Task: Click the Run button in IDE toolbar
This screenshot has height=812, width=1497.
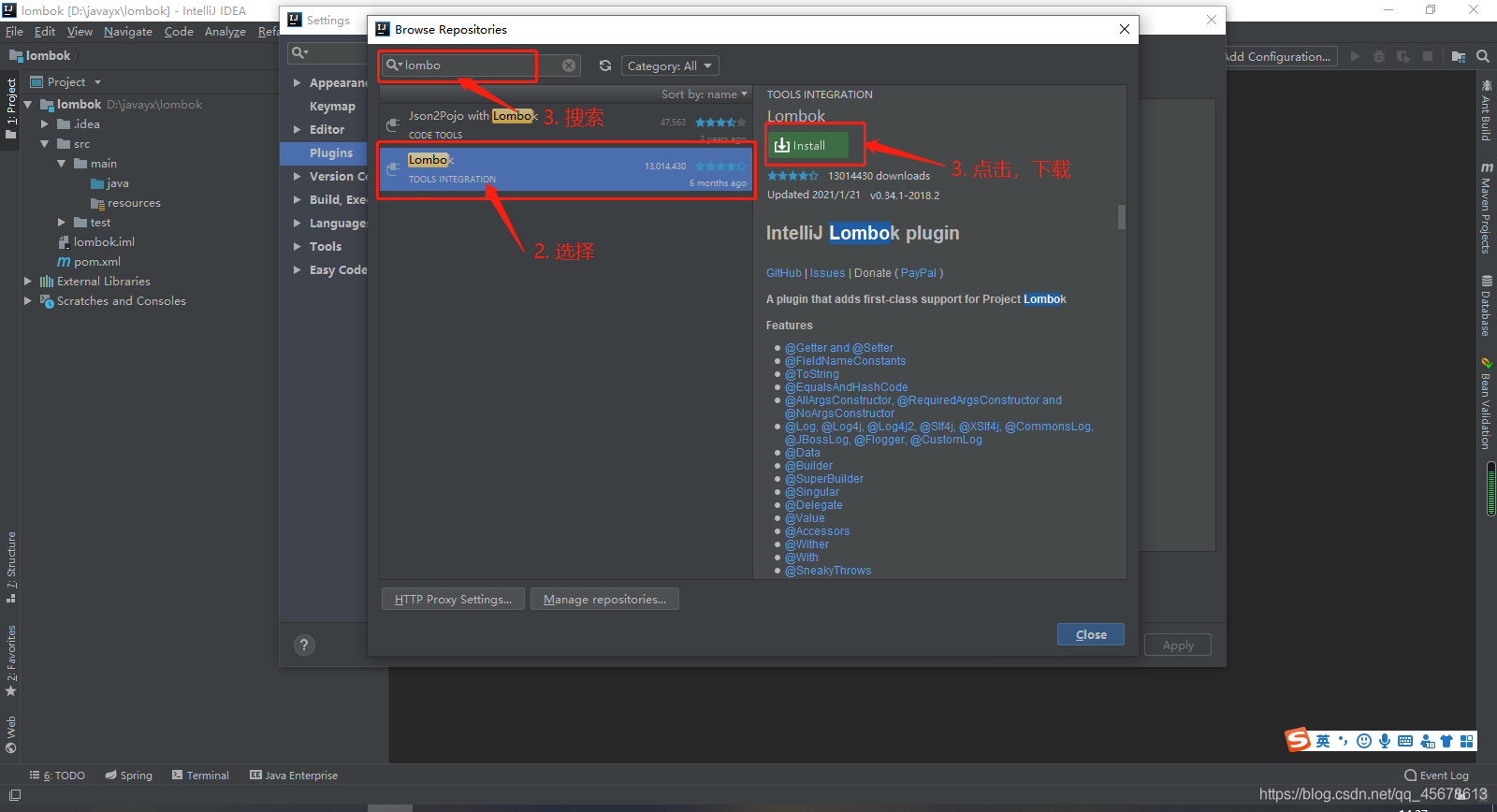Action: [1355, 56]
